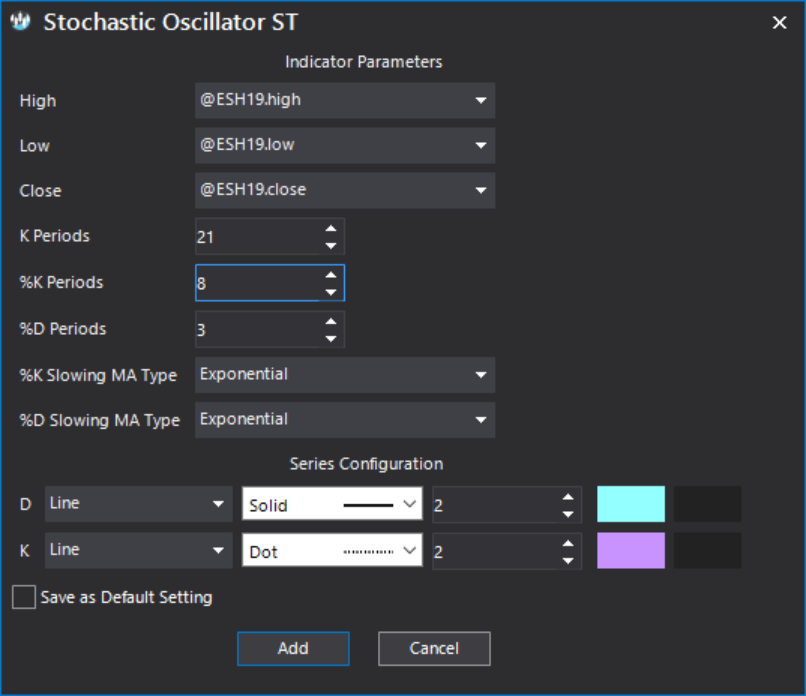Increment the %K Periods value

tap(331, 274)
